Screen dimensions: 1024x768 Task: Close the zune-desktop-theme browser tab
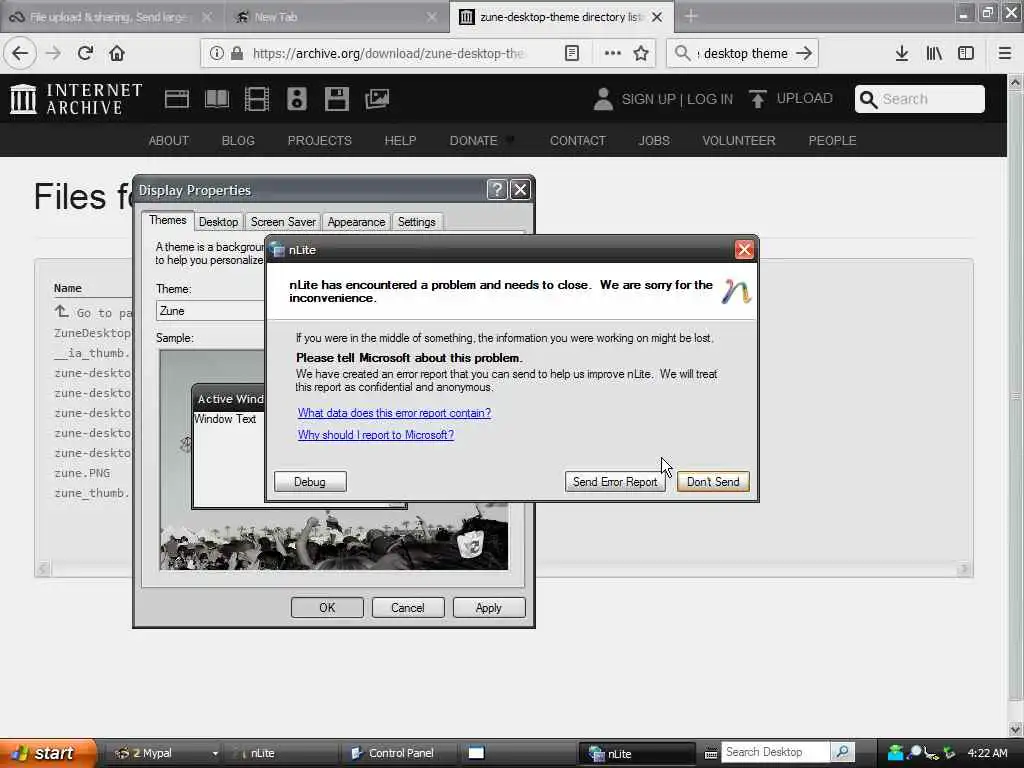click(x=657, y=17)
